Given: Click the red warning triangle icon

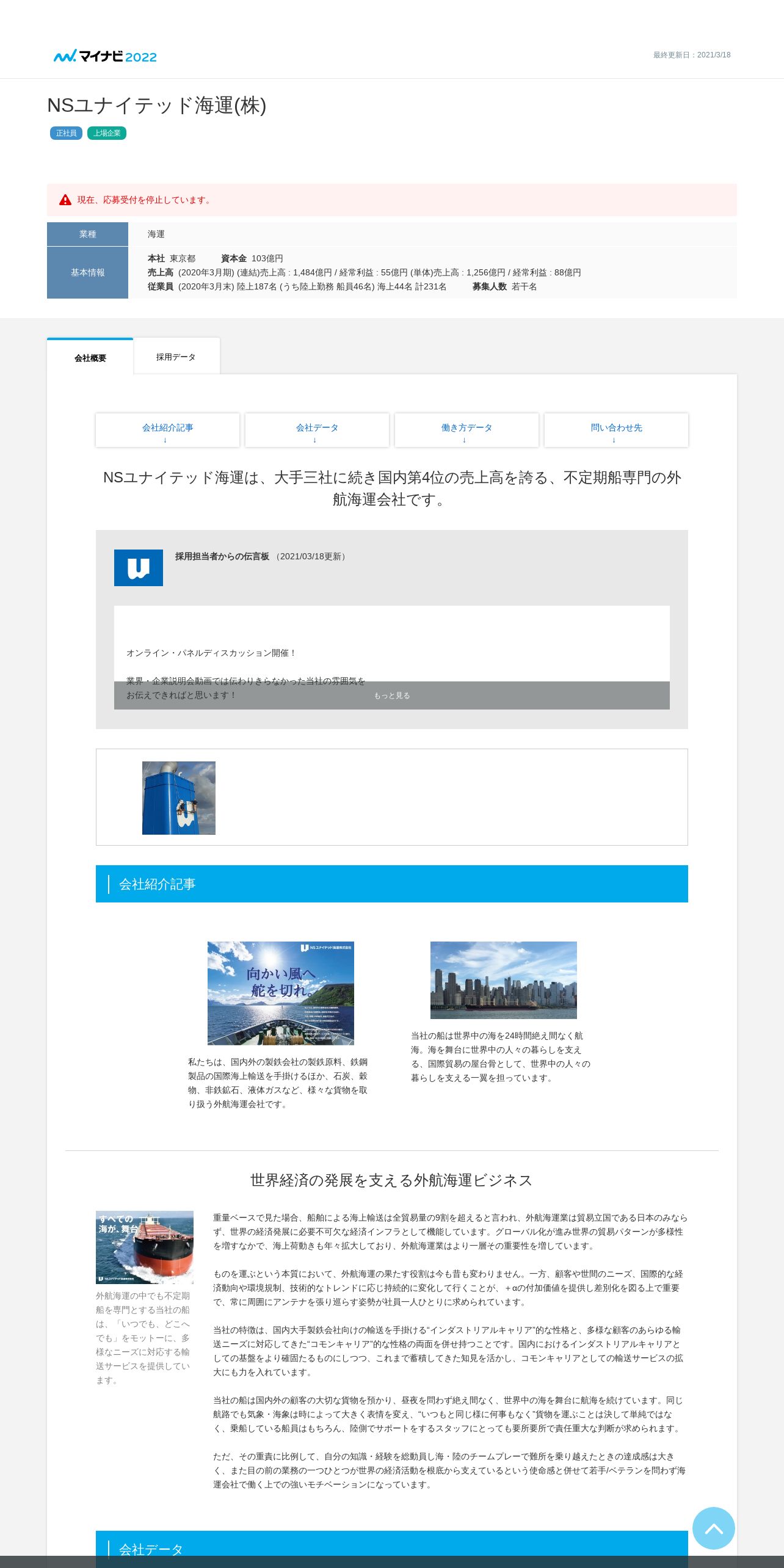Looking at the screenshot, I should tap(65, 200).
